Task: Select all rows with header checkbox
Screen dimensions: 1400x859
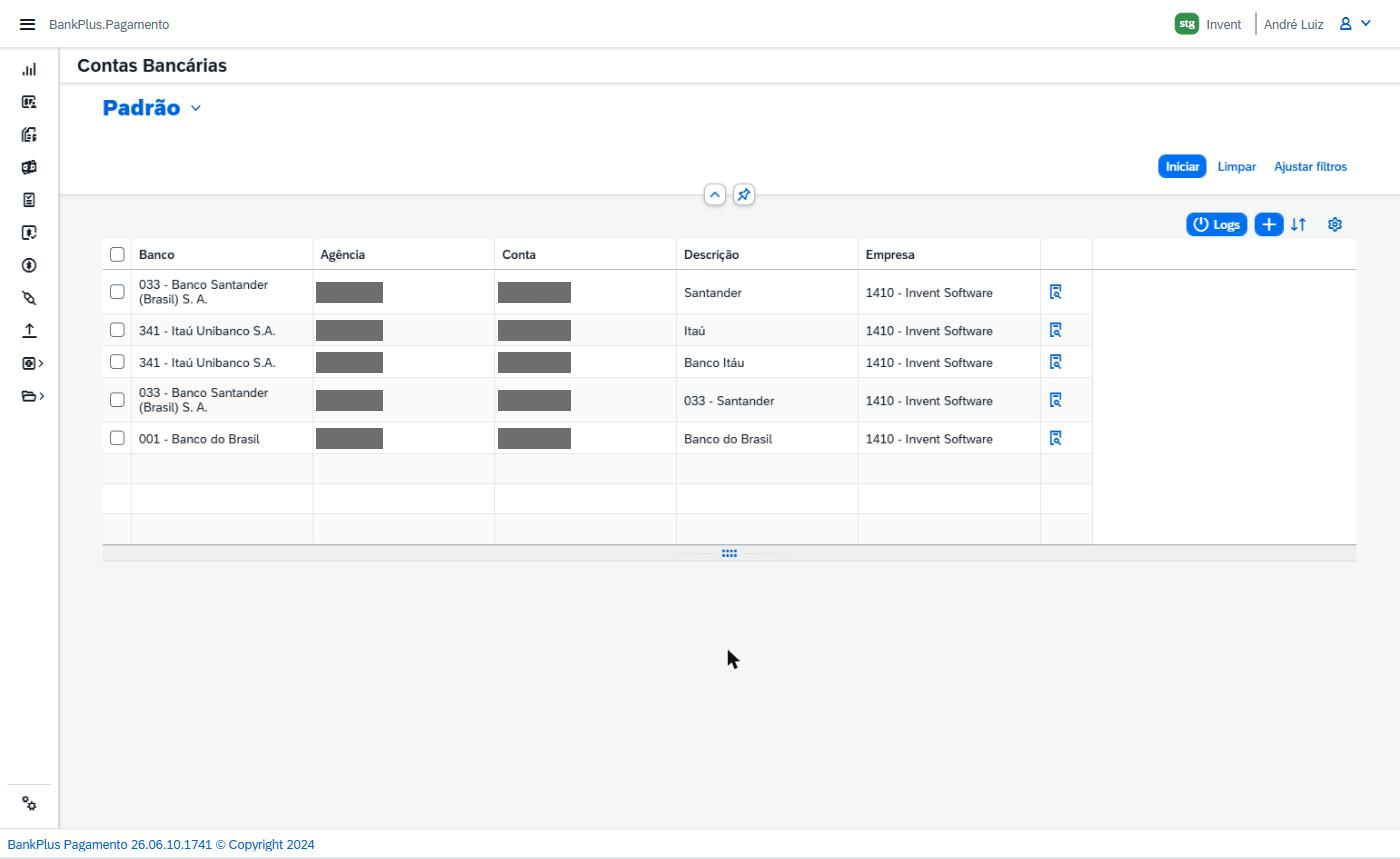Action: coord(117,254)
